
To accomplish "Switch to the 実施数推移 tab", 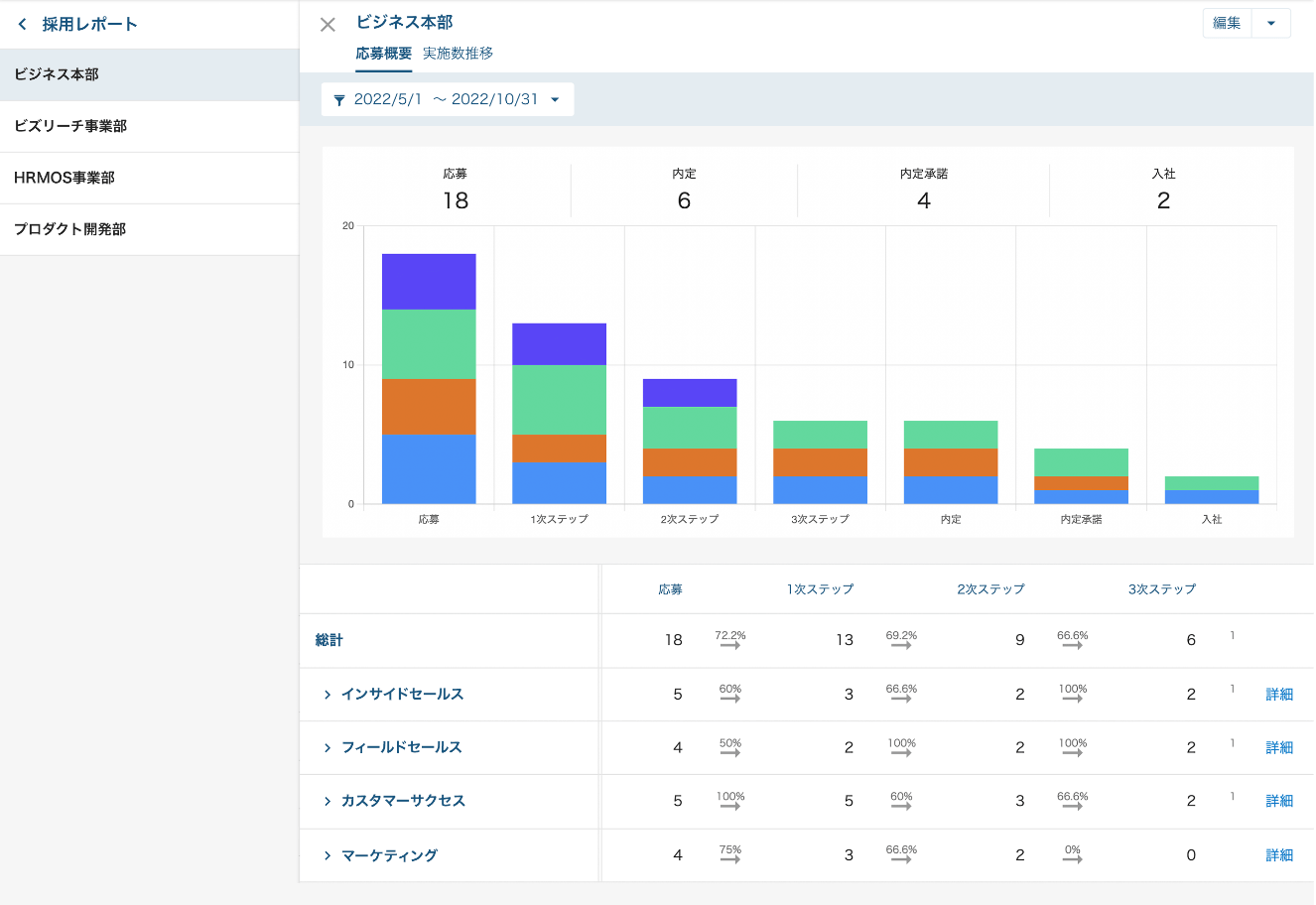I will (x=458, y=54).
